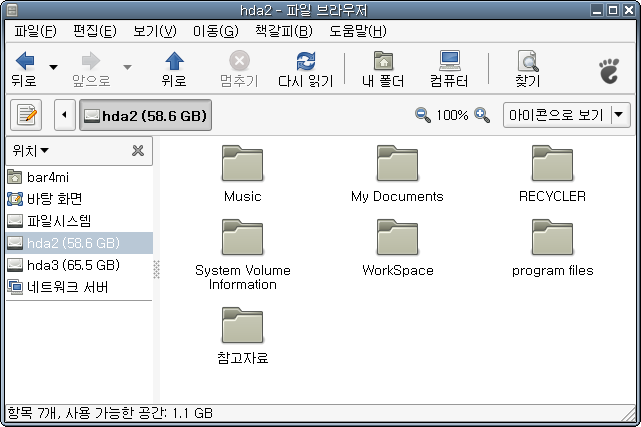Open the 파일 menu
The width and height of the screenshot is (641, 427).
[x=35, y=30]
